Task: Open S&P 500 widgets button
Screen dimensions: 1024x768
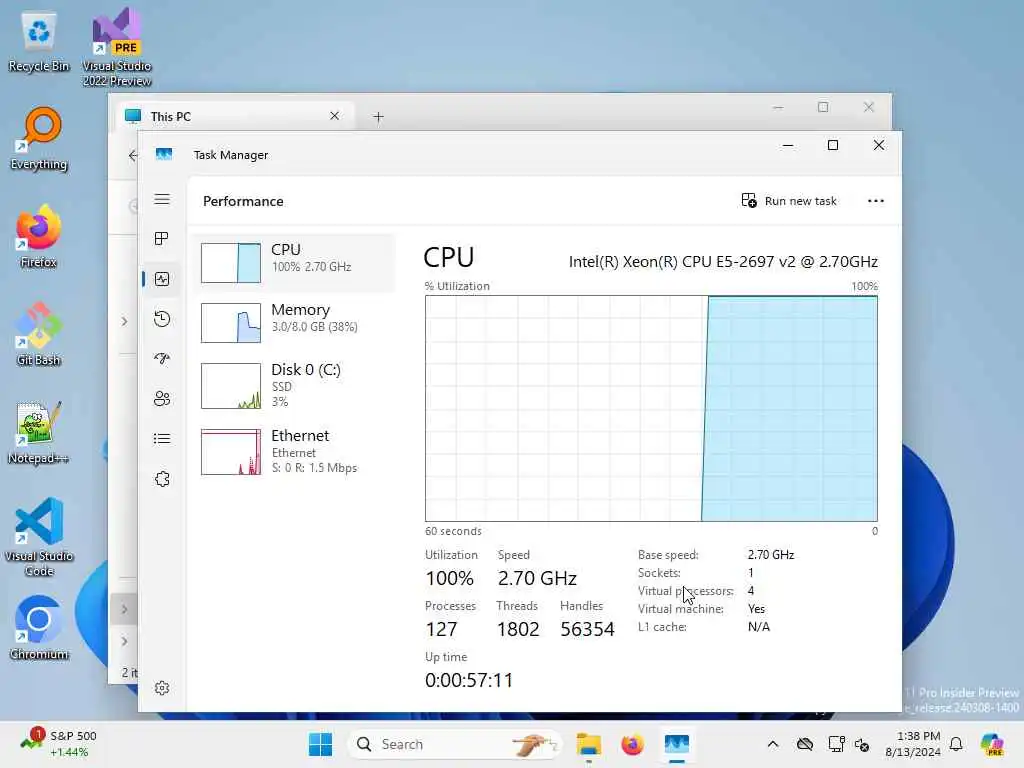Action: click(x=59, y=744)
